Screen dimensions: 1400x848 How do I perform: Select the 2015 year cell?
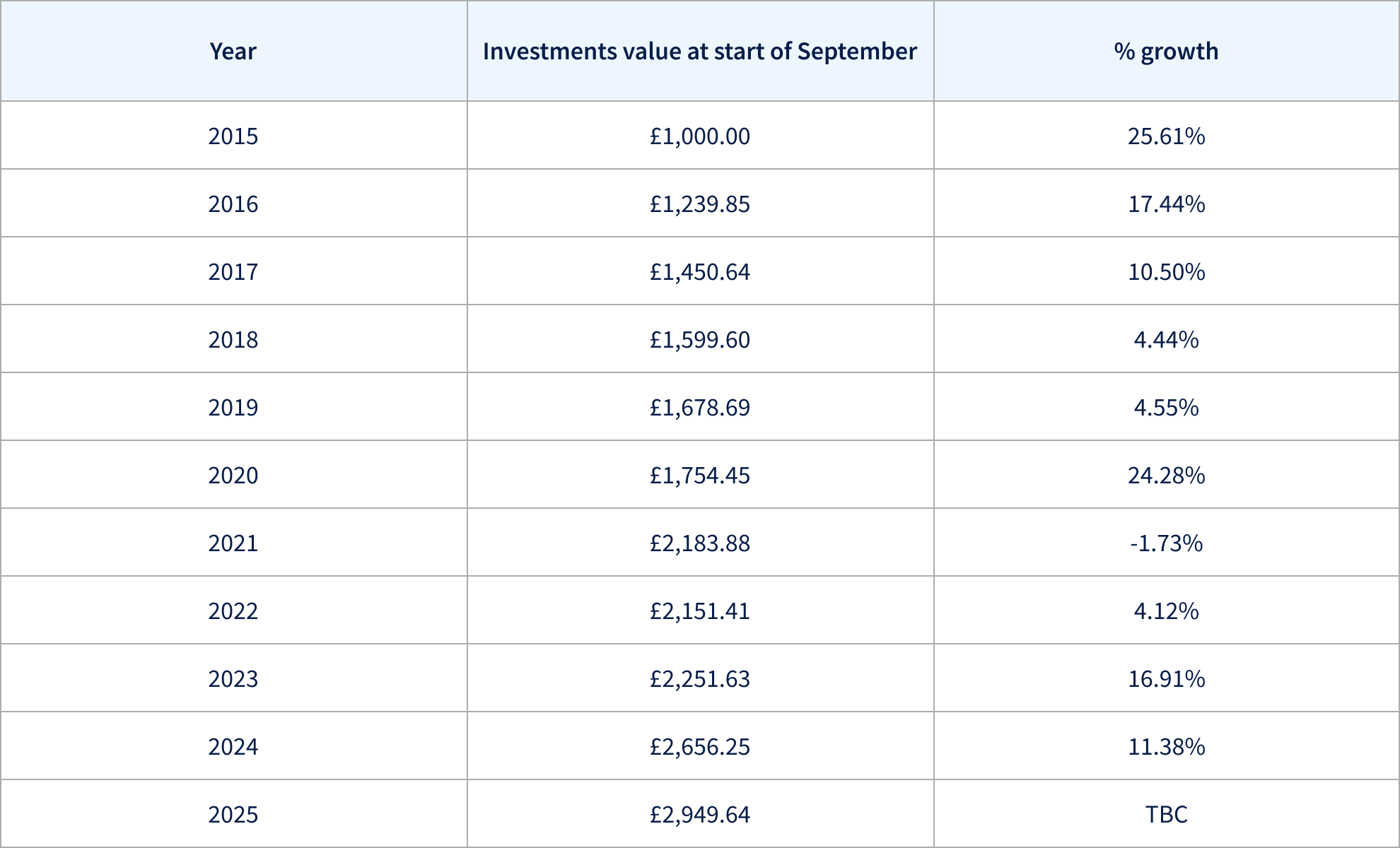[x=233, y=136]
